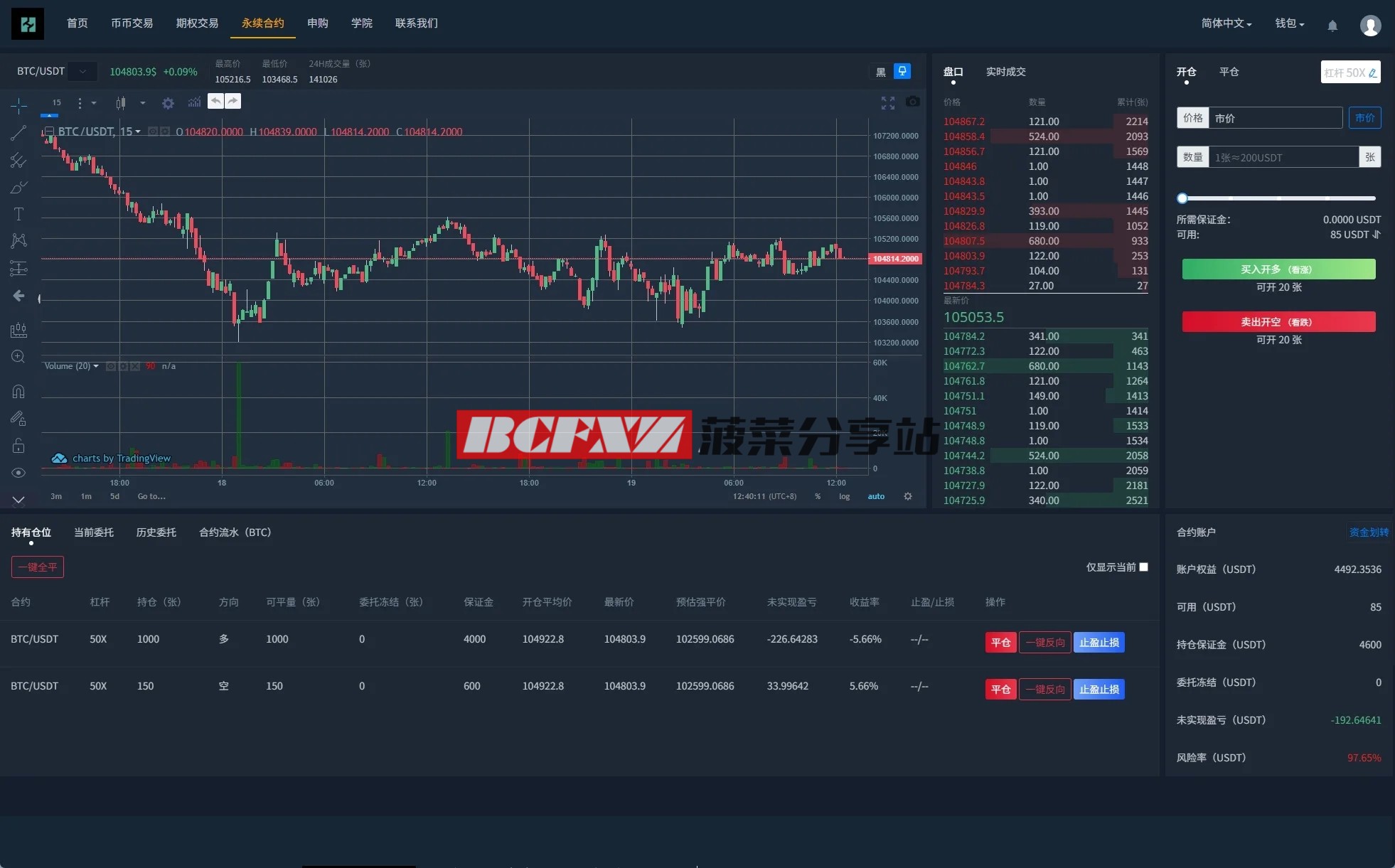Open the 钱包 wallet dropdown
The height and width of the screenshot is (868, 1395).
point(1289,23)
